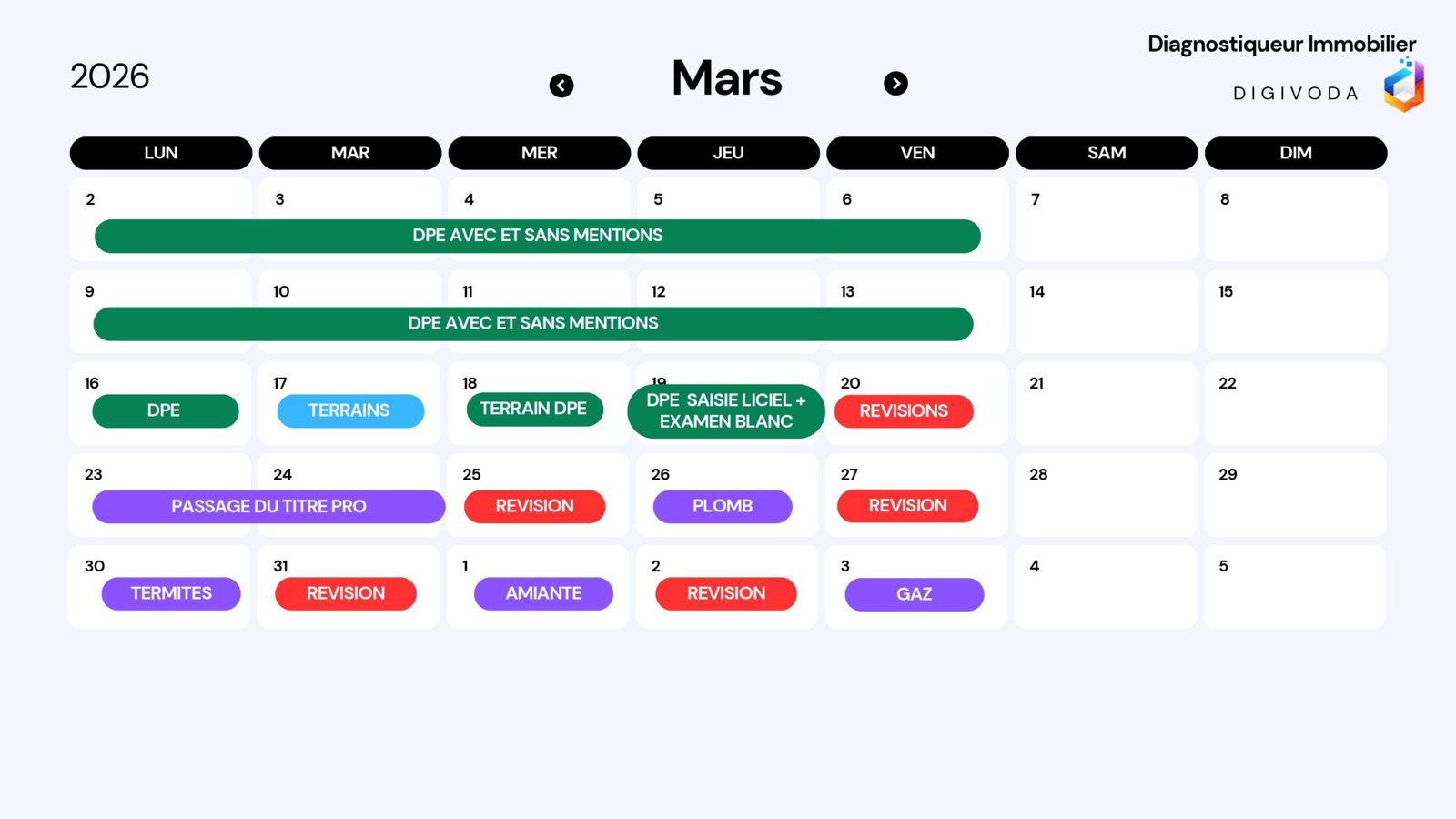The image size is (1456, 819).
Task: Open first week DPE AVEC ET SANS MENTIONS bar
Action: pos(537,236)
